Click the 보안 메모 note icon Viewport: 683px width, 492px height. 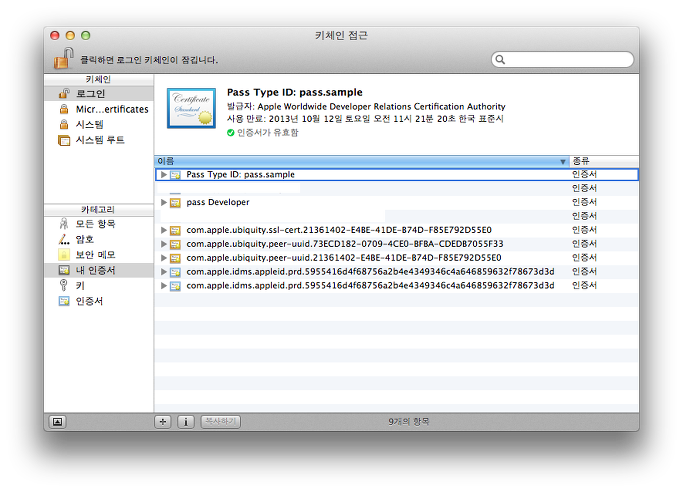coord(64,255)
